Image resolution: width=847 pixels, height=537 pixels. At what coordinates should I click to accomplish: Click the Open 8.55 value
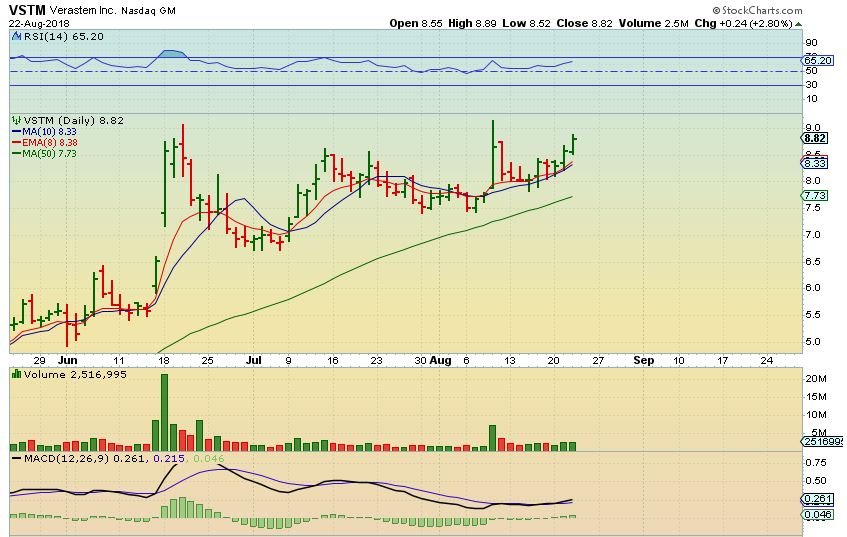click(416, 23)
